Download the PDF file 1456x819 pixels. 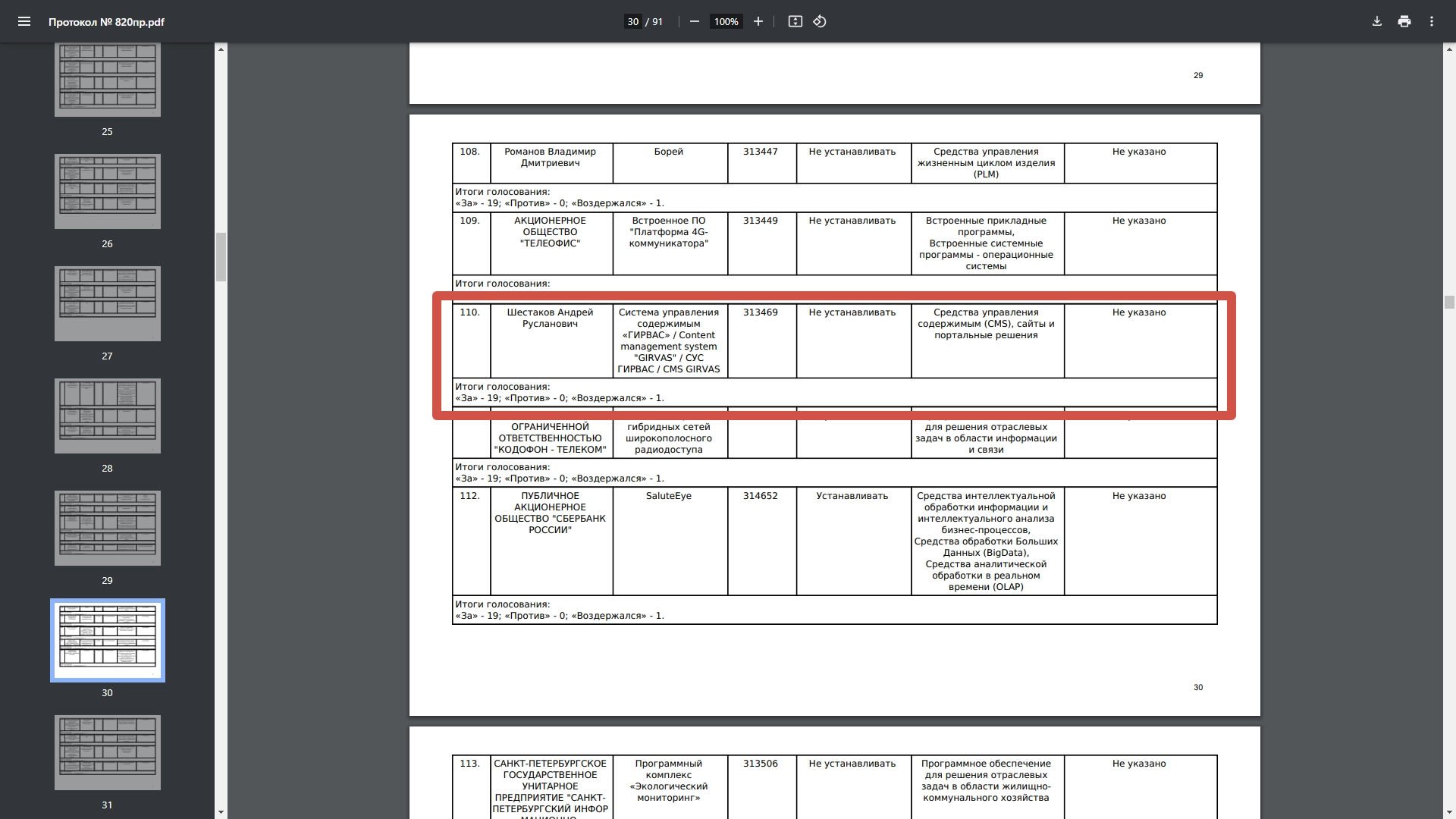1377,21
